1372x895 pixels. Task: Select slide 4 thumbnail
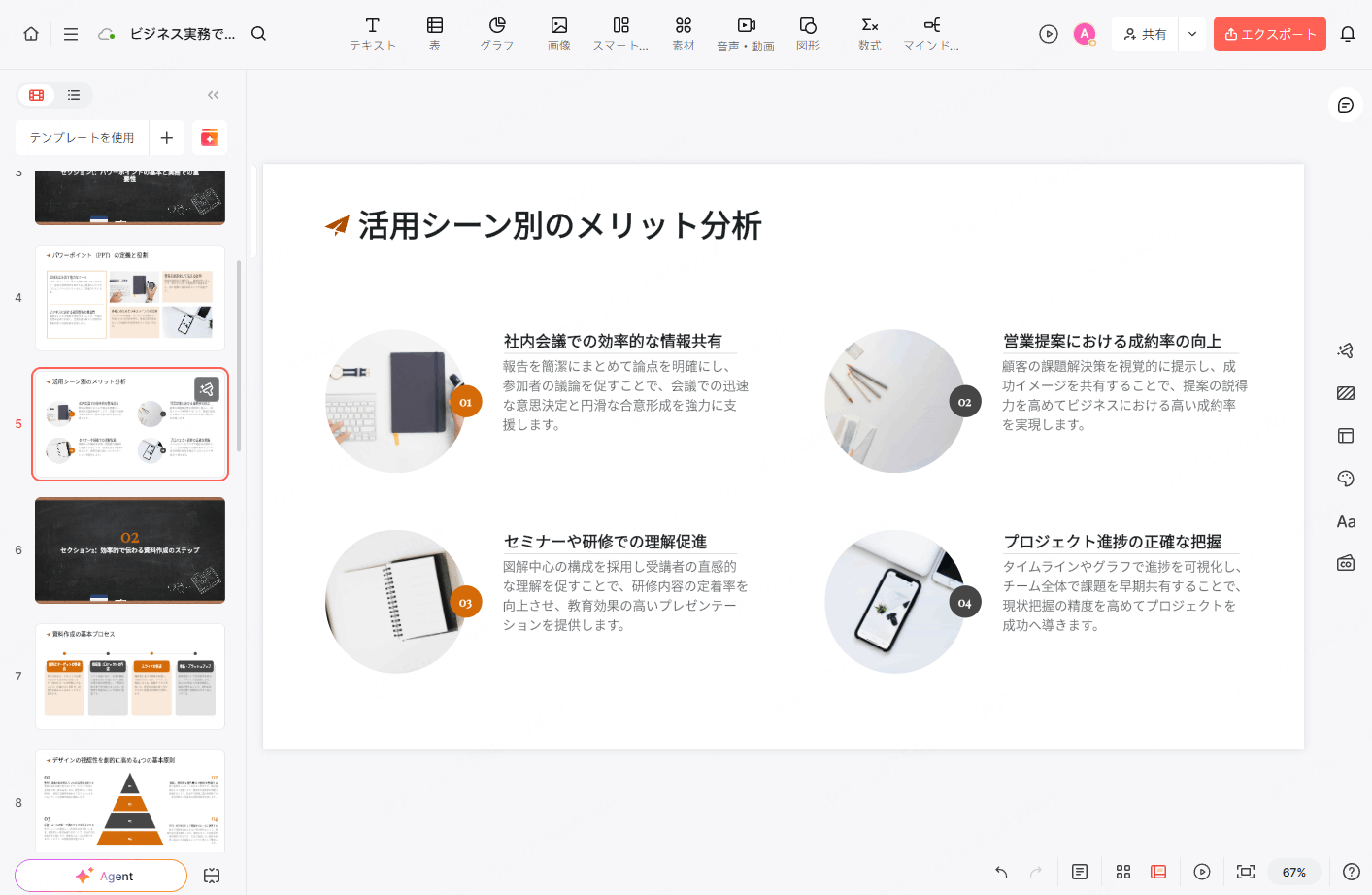[130, 298]
